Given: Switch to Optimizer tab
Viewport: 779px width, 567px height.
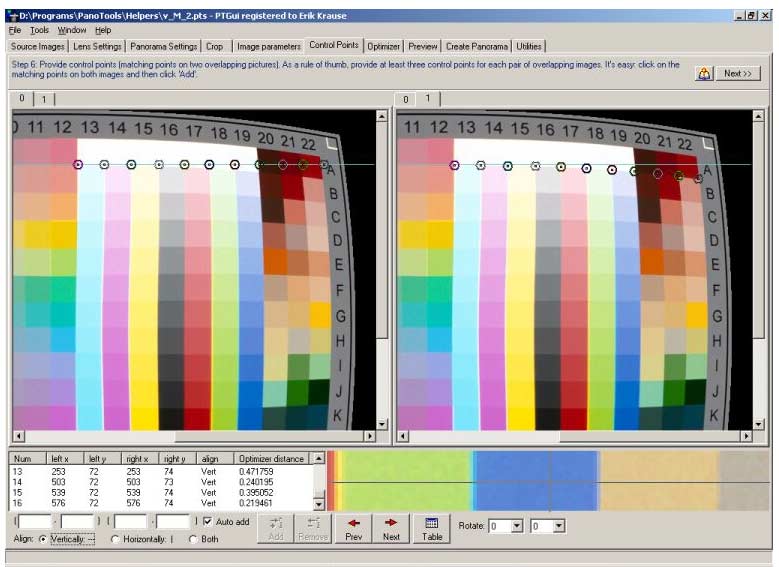Looking at the screenshot, I should (384, 46).
